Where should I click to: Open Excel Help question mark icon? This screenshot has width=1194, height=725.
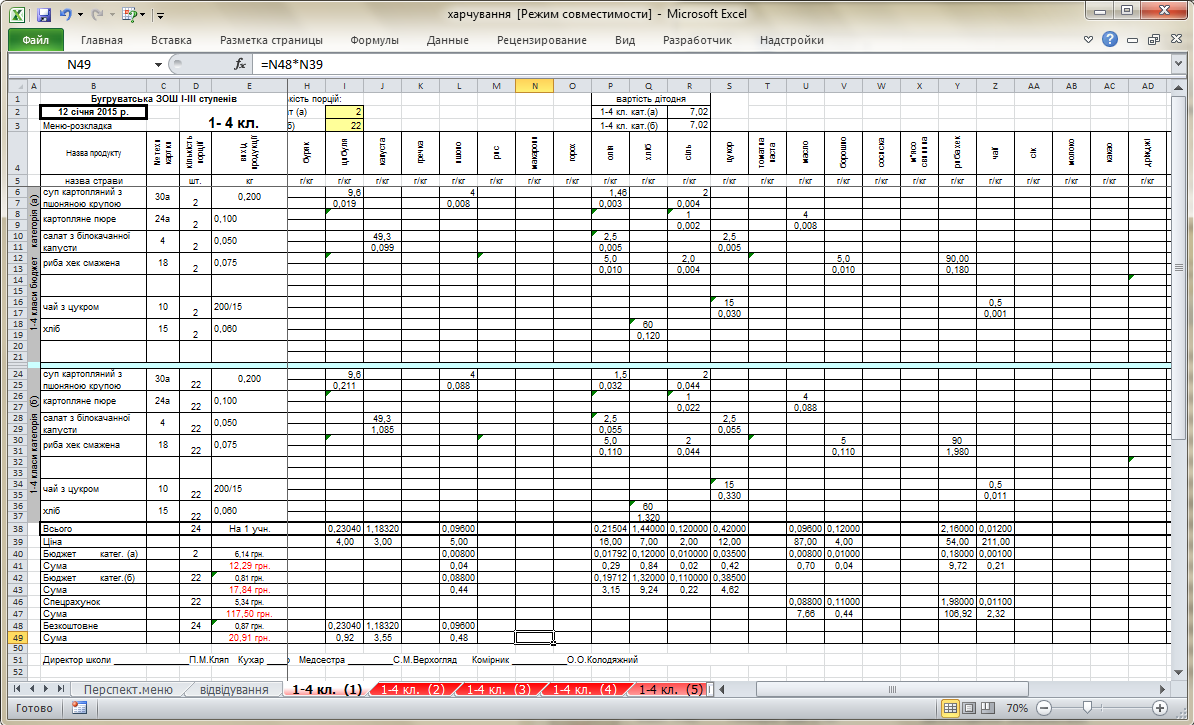pos(1109,40)
